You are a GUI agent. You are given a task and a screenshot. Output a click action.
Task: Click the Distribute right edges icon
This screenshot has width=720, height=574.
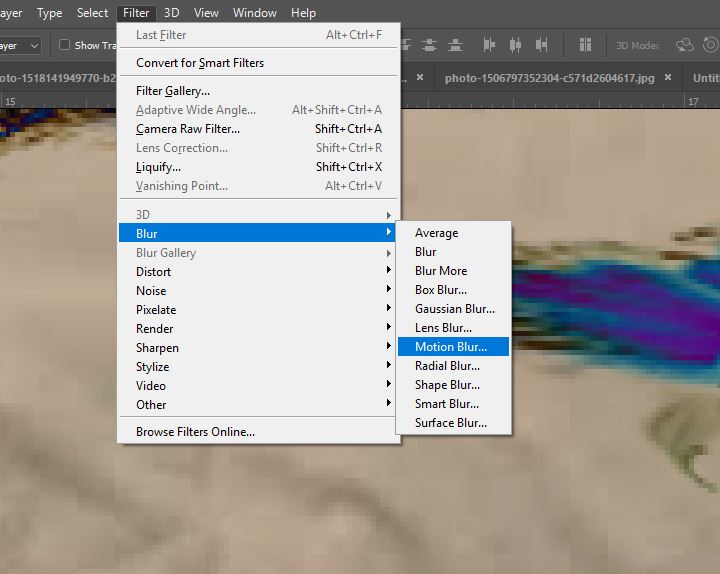pyautogui.click(x=541, y=45)
